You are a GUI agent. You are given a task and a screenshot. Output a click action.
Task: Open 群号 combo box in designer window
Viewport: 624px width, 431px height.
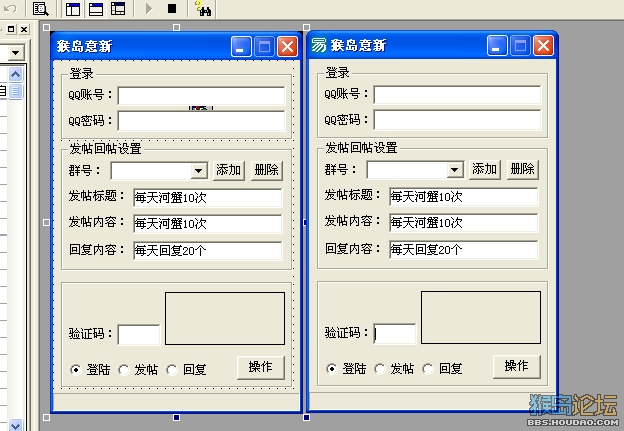tap(159, 171)
